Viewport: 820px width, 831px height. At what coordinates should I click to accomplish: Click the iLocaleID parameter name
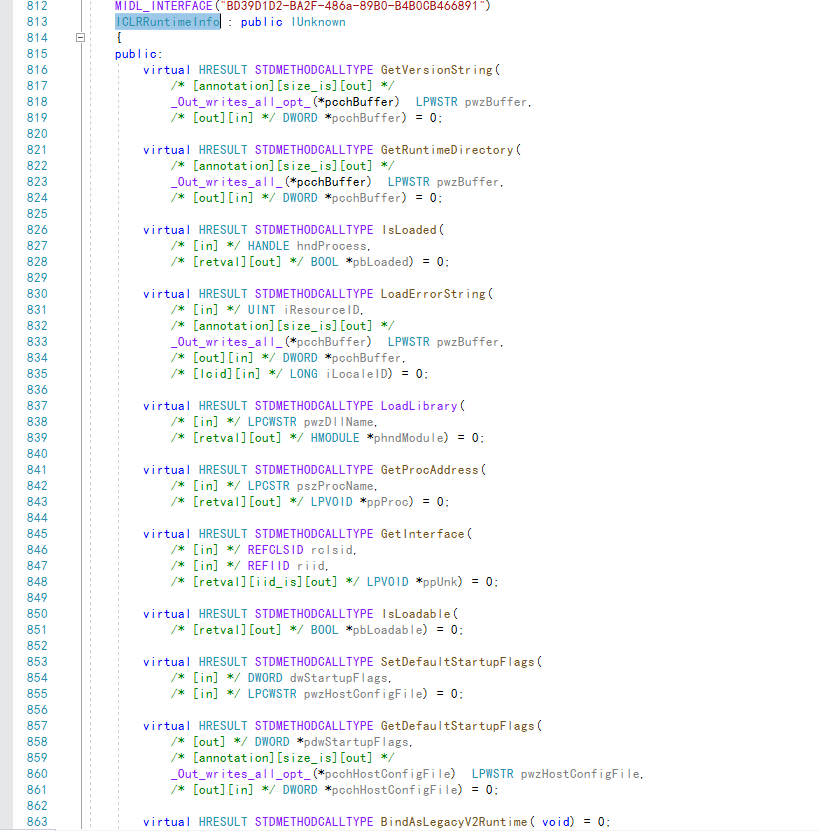[356, 374]
